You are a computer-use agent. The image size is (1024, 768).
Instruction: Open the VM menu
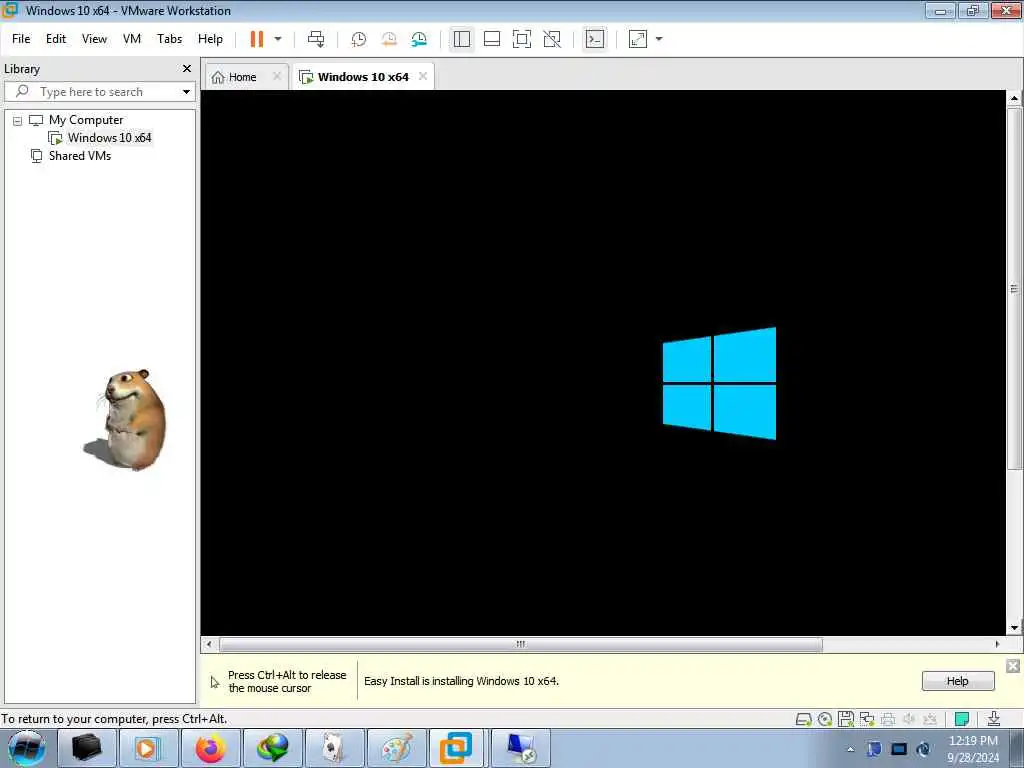point(132,39)
